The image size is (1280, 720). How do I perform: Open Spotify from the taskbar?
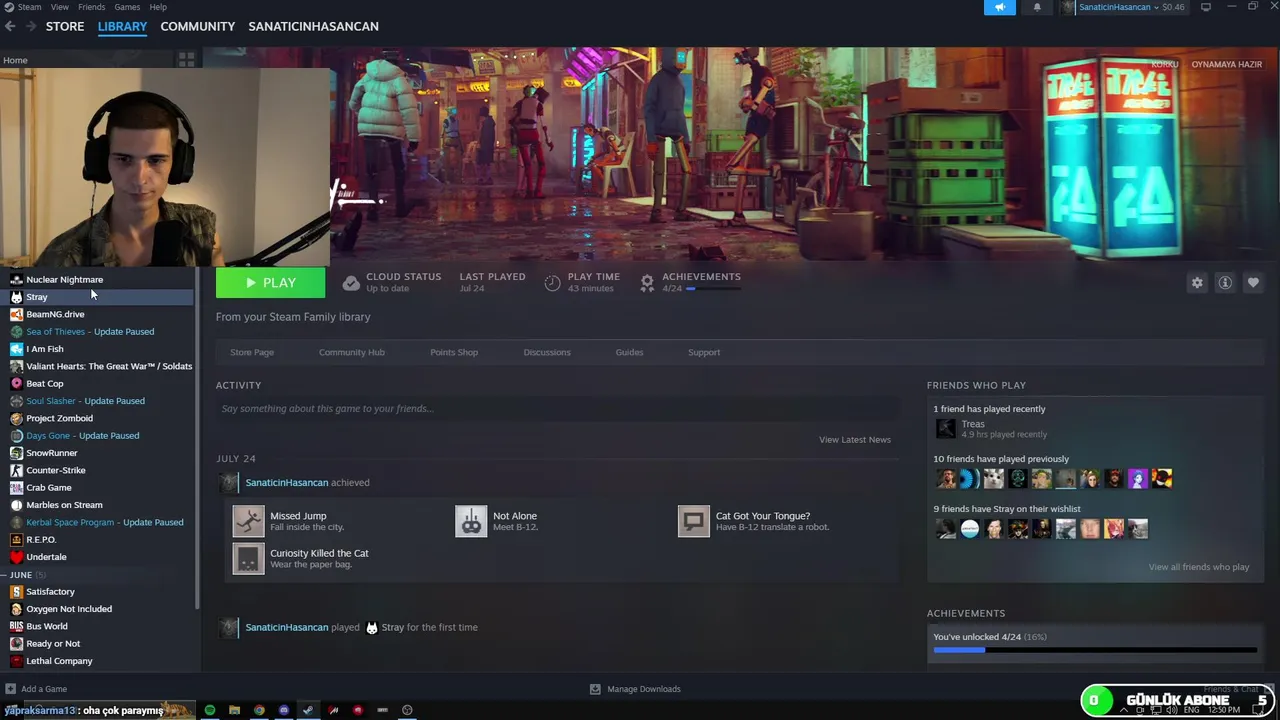(x=210, y=710)
